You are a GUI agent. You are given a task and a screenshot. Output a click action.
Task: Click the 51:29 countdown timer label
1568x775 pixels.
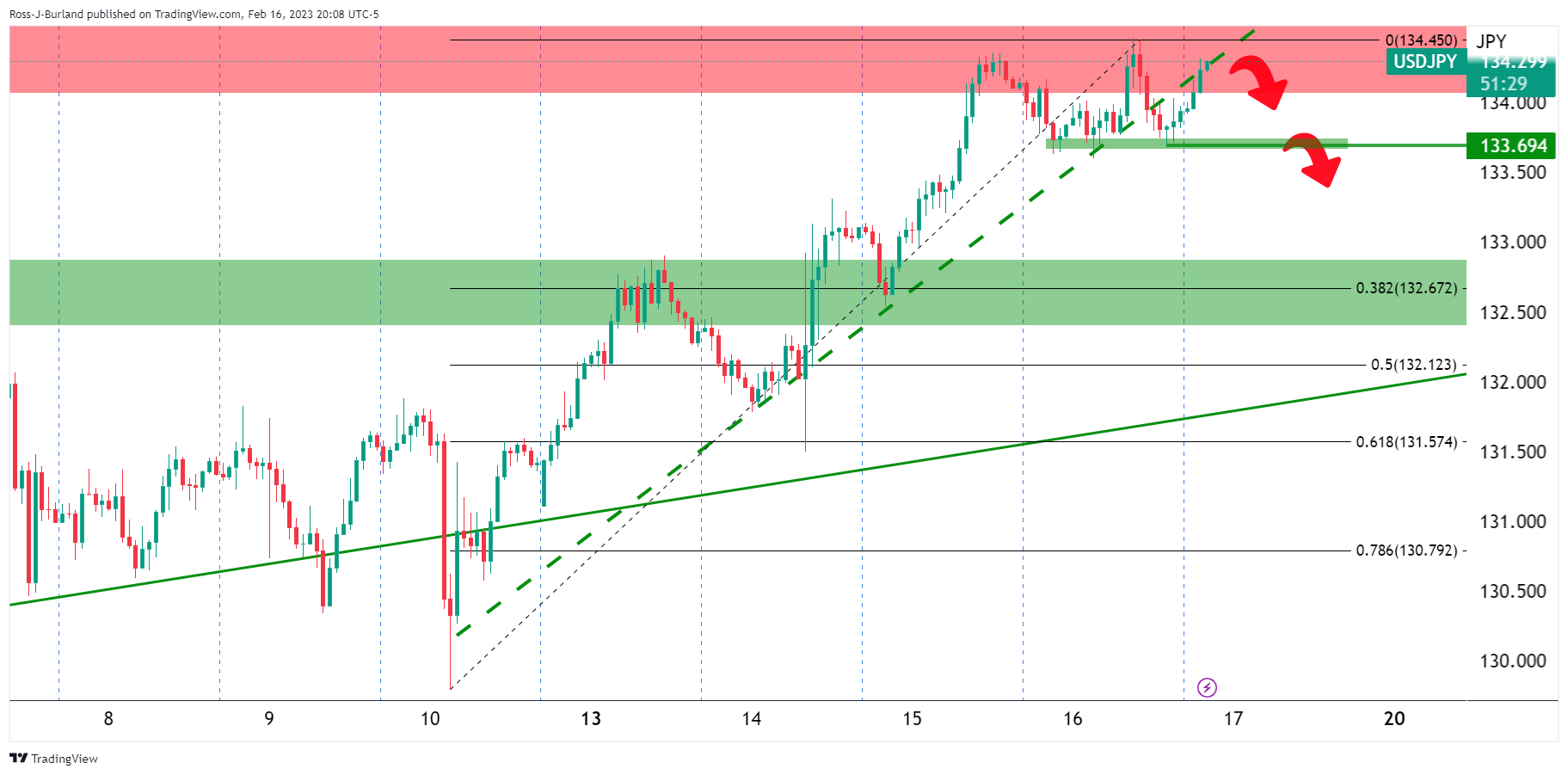[x=1503, y=84]
